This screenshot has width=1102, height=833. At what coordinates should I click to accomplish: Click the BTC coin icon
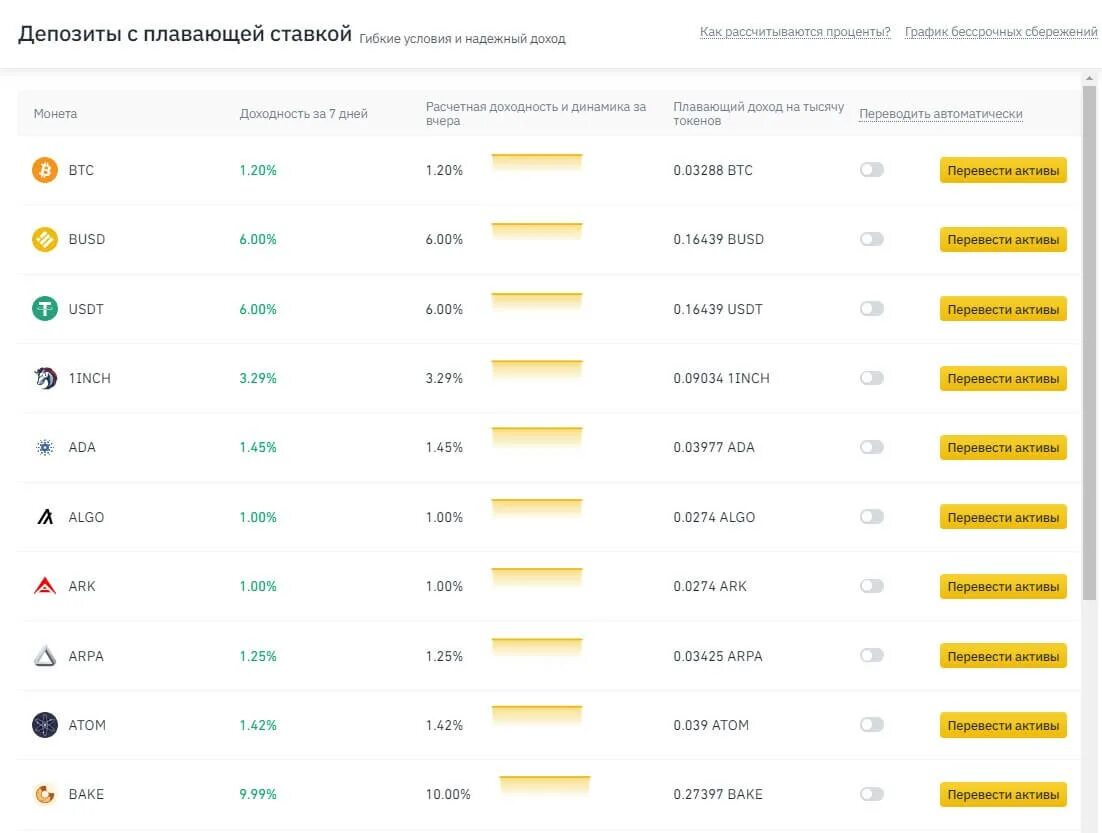[x=45, y=170]
